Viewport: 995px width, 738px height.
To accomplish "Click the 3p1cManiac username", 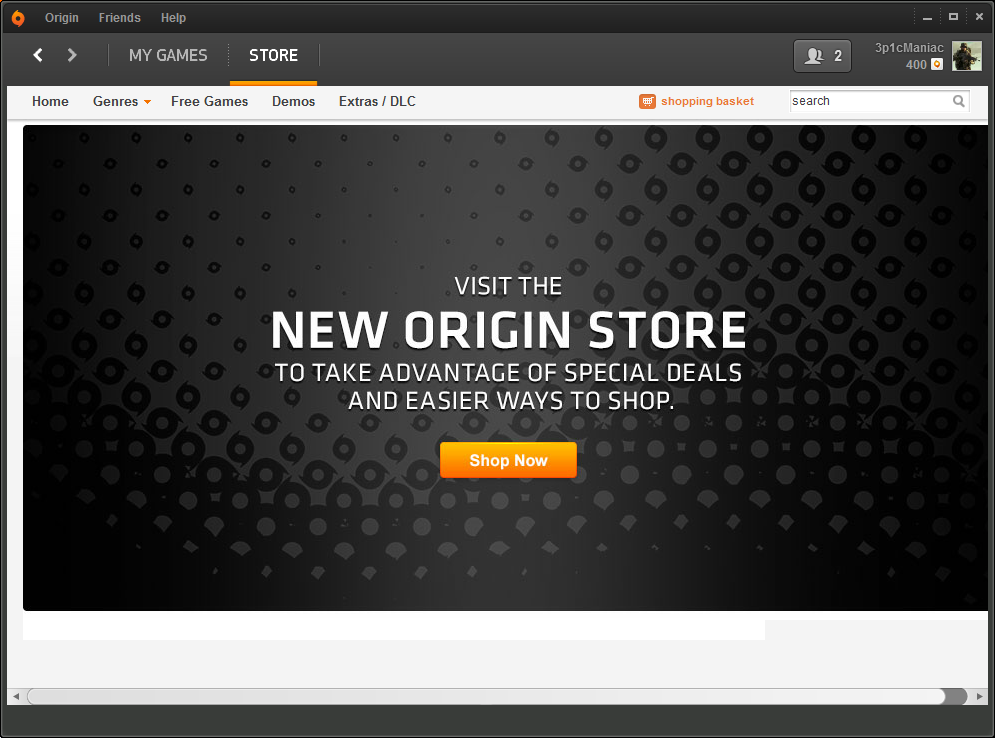I will pos(909,48).
